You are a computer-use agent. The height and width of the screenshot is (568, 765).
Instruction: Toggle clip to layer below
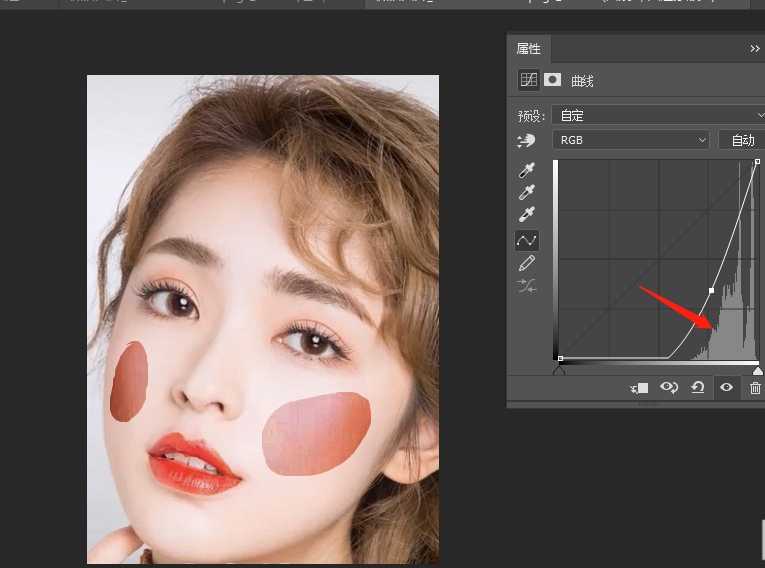(640, 388)
